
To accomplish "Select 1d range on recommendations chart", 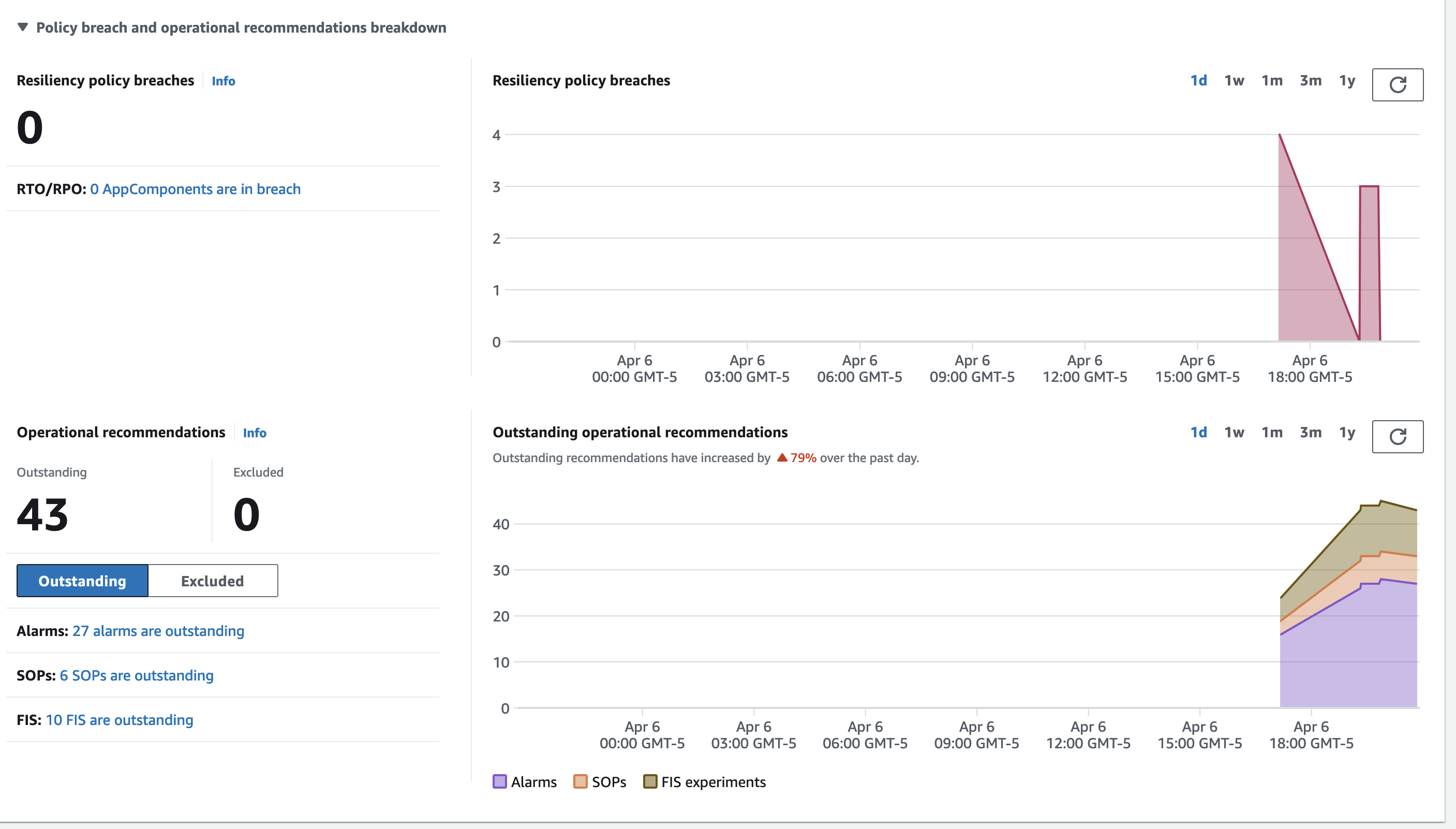I will click(1198, 432).
